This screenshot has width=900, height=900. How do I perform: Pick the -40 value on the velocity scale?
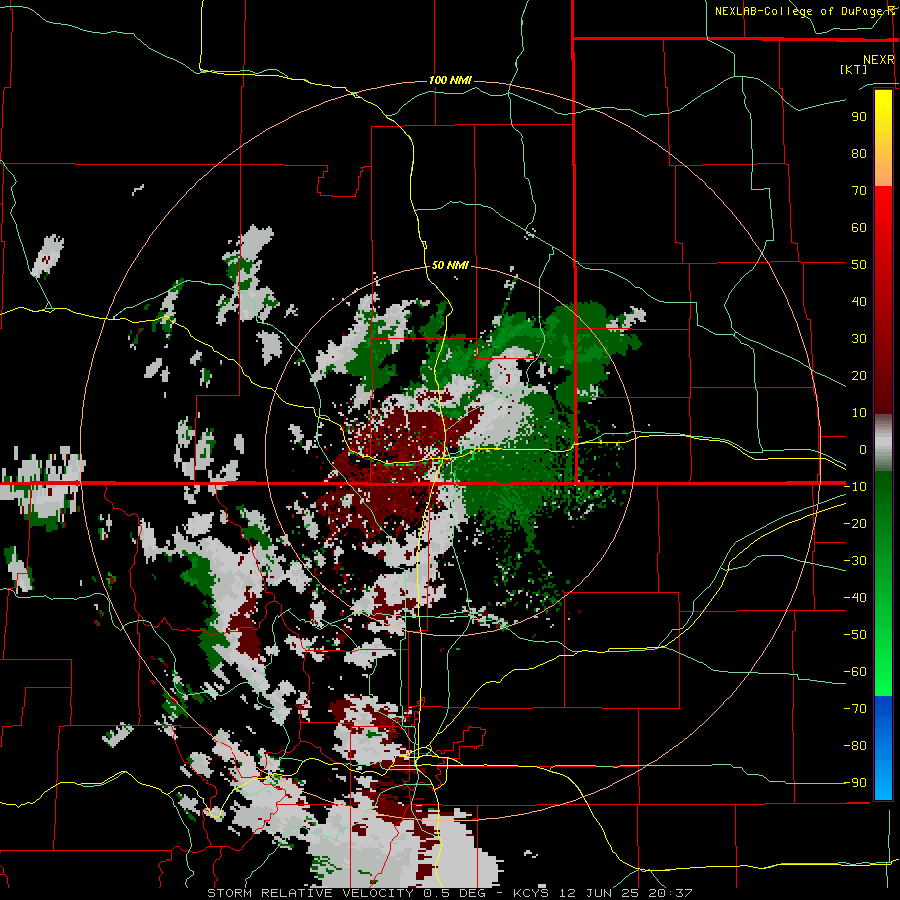(x=855, y=598)
